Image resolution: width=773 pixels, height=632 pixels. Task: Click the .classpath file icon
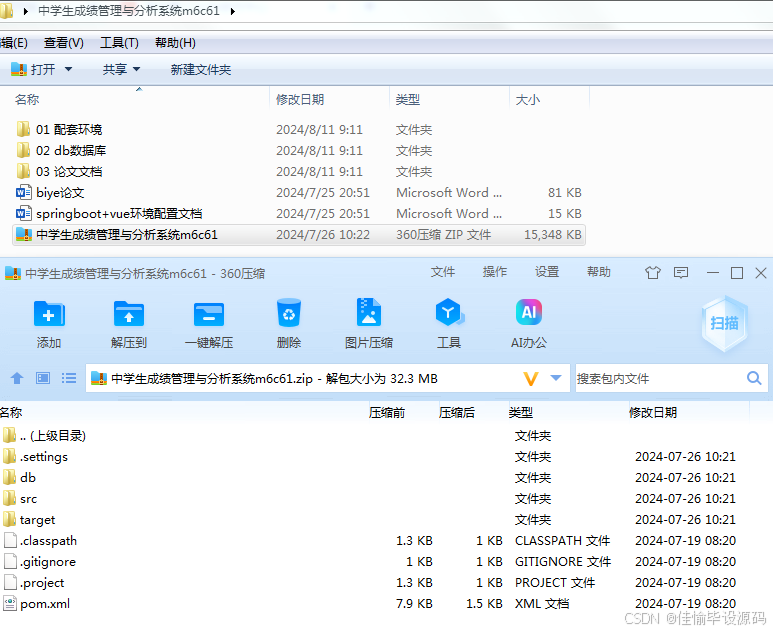coord(9,540)
